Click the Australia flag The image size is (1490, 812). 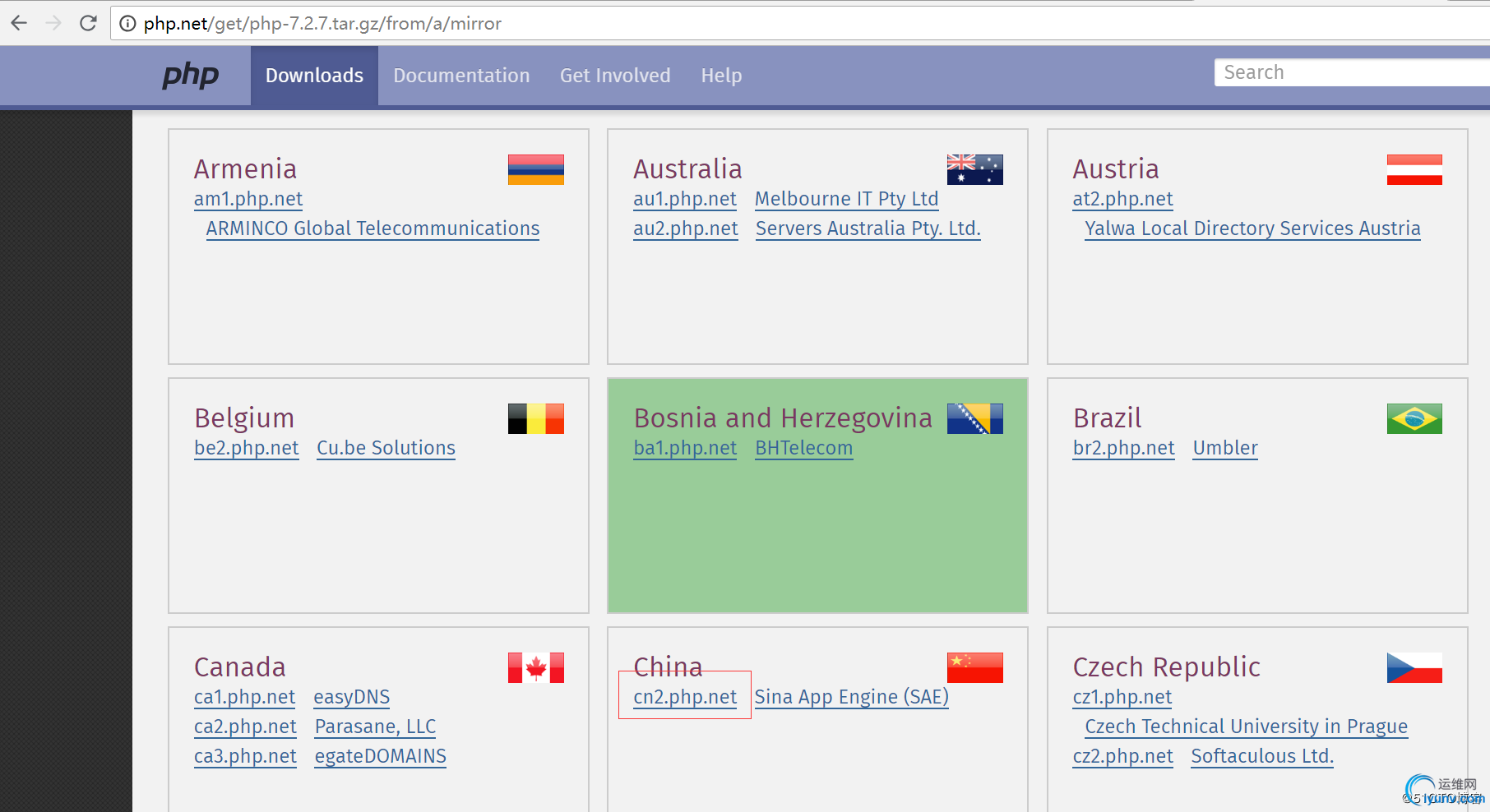[975, 169]
